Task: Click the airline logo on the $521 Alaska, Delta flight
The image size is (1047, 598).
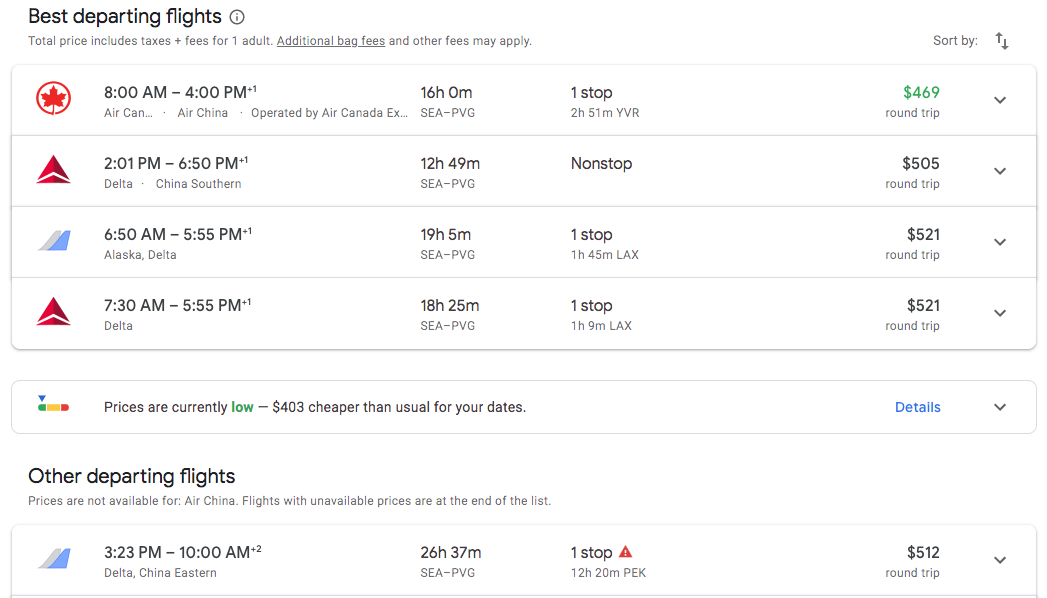Action: click(x=54, y=242)
